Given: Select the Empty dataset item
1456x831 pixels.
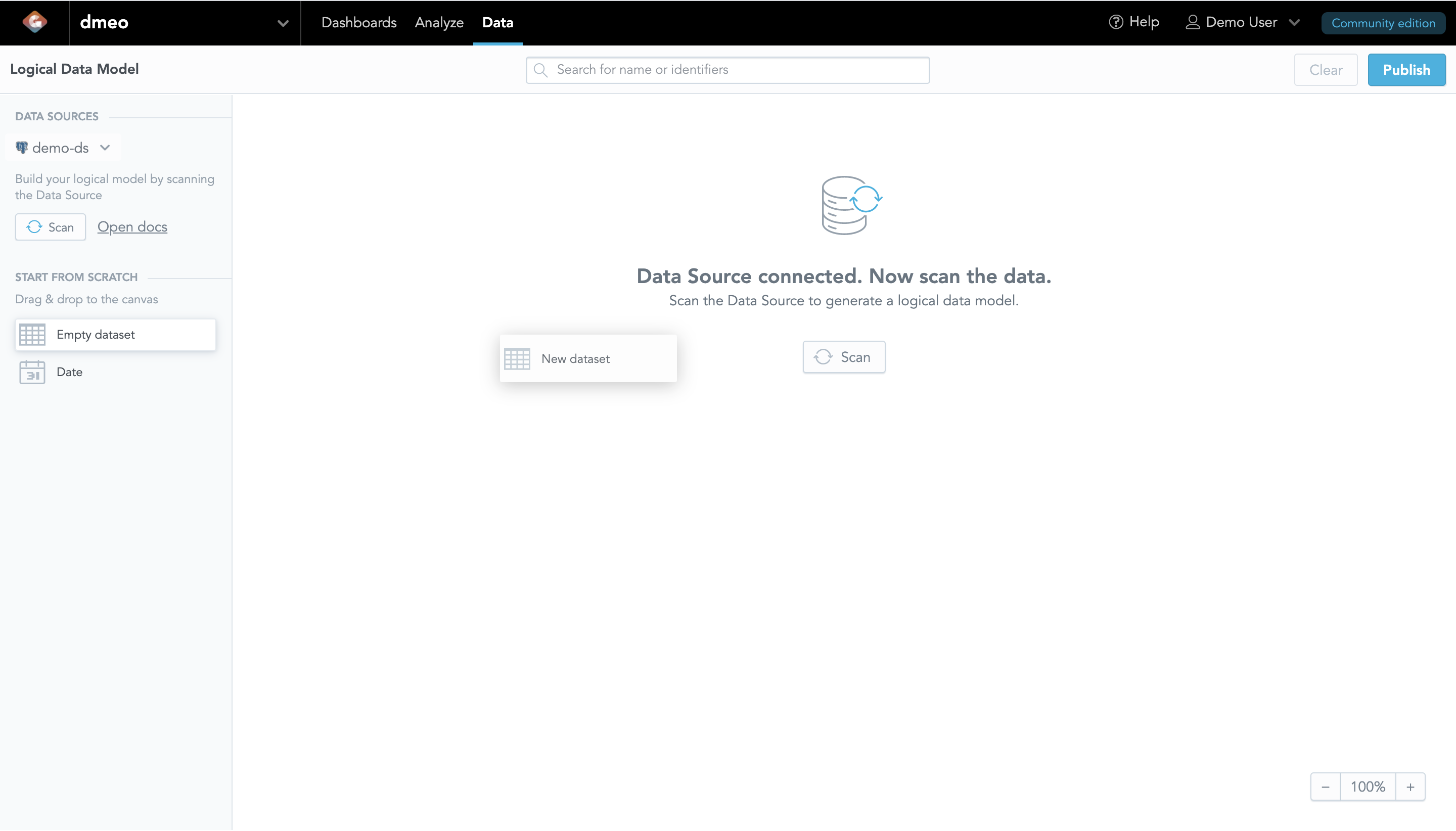Looking at the screenshot, I should point(115,335).
